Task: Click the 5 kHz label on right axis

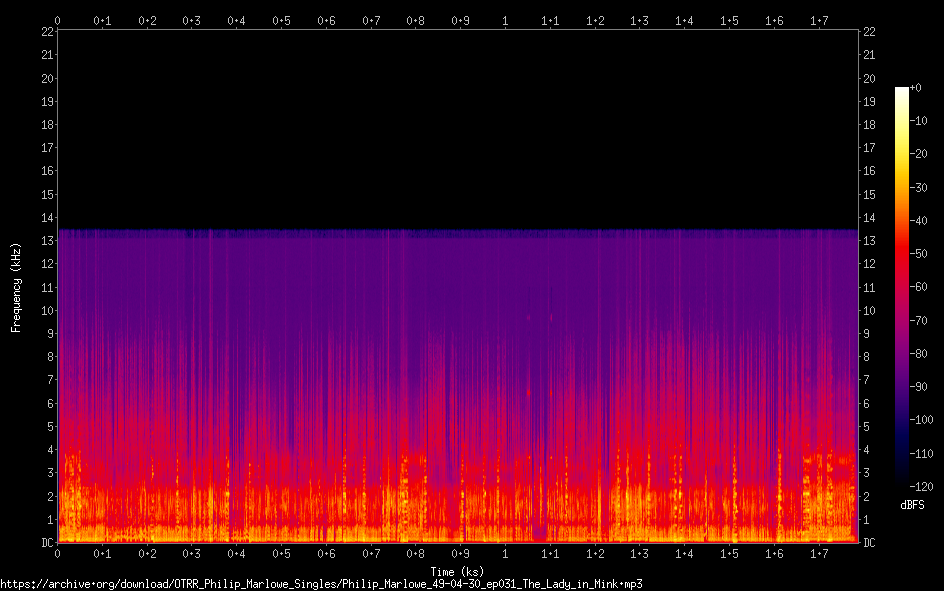Action: (867, 427)
